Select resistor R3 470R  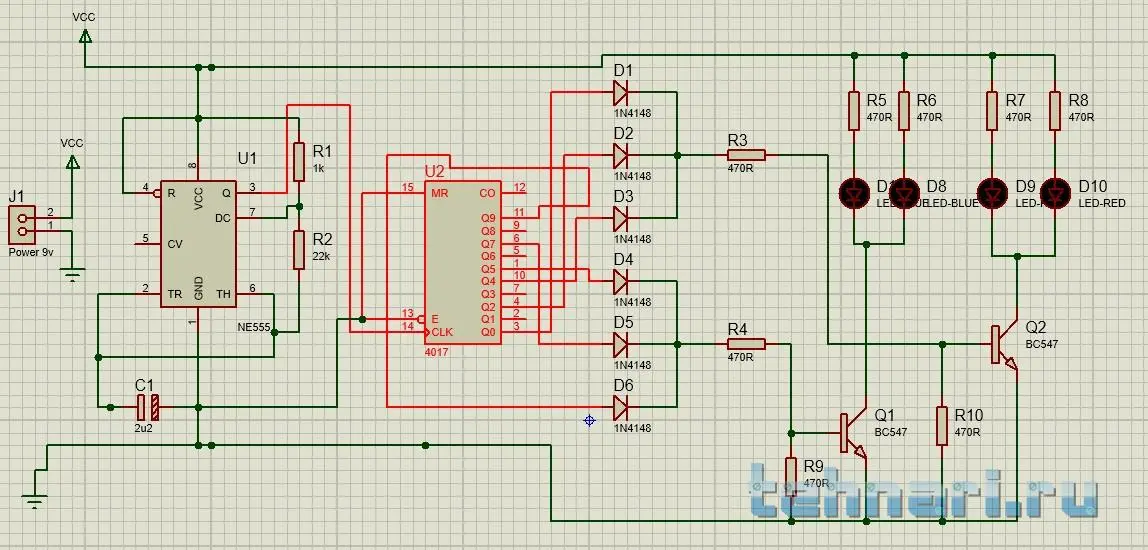coord(746,155)
